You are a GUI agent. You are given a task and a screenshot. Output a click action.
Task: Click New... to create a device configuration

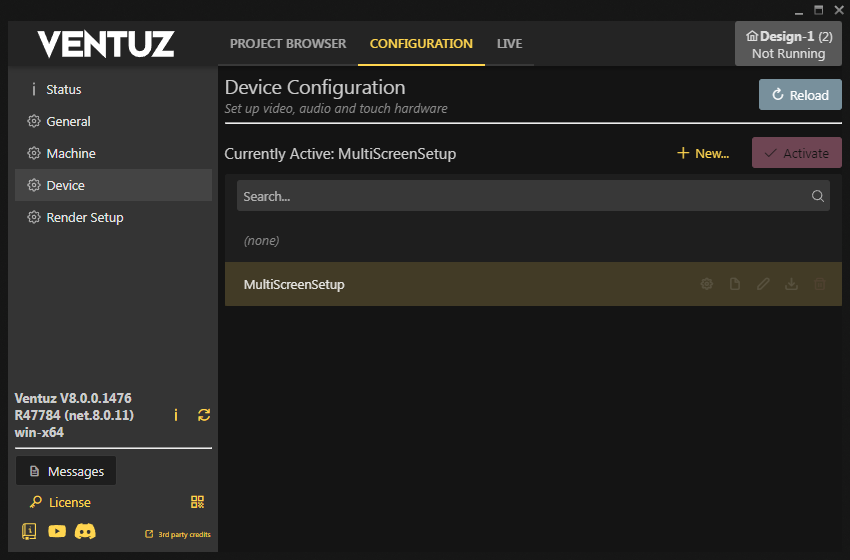coord(703,153)
